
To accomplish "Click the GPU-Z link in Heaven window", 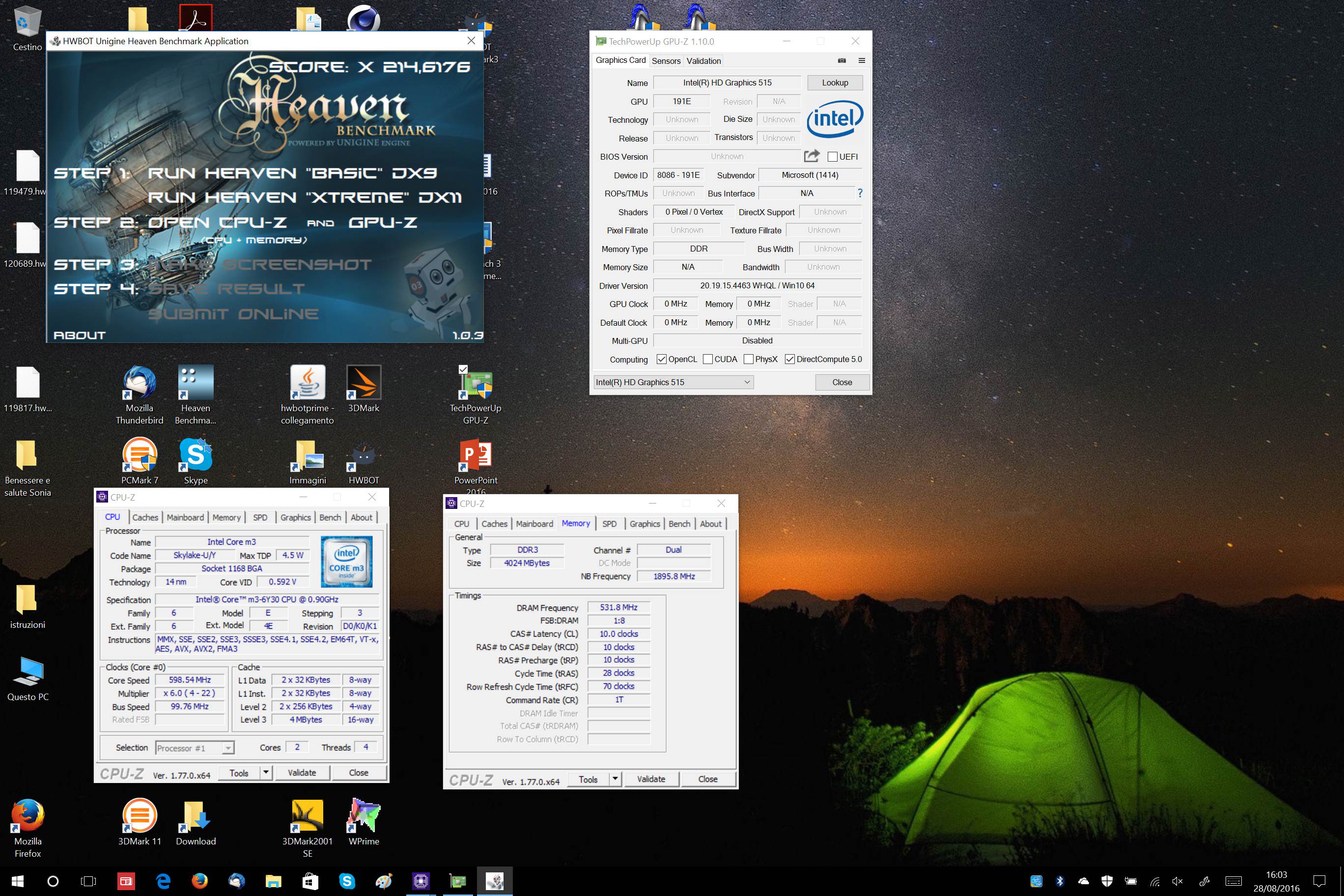I will (383, 223).
